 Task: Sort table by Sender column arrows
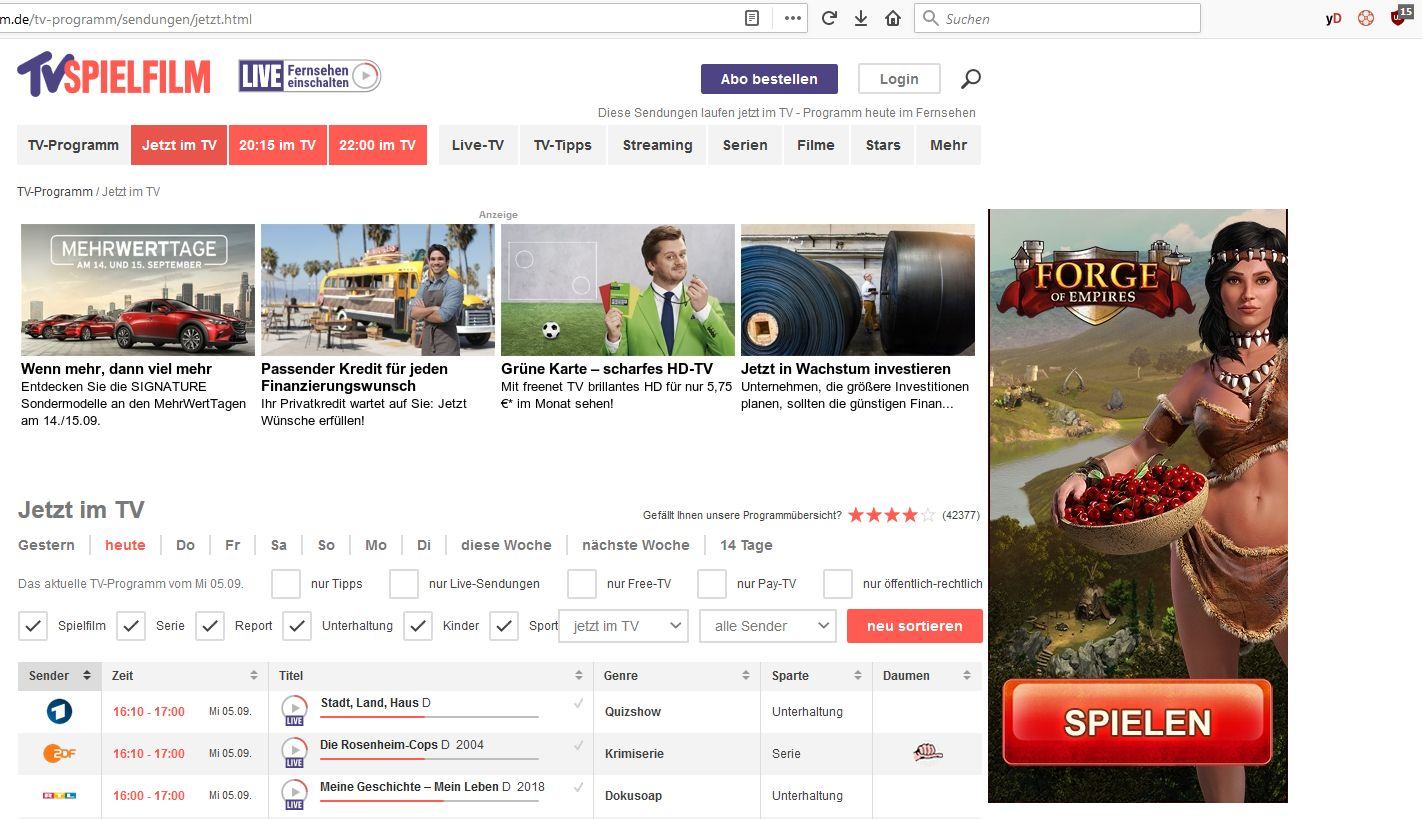point(87,676)
